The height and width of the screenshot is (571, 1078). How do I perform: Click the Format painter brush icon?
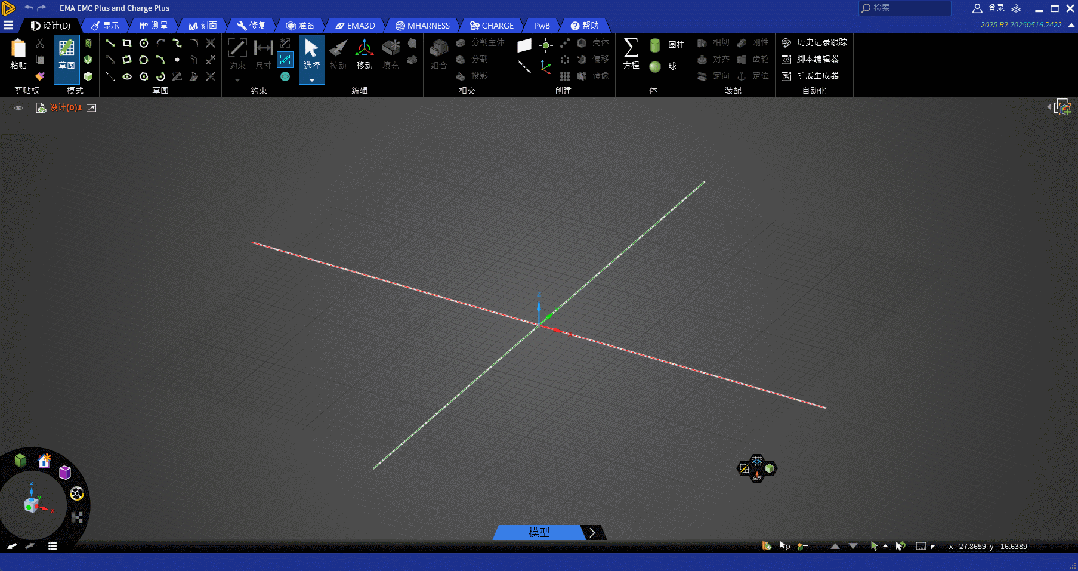pyautogui.click(x=40, y=76)
